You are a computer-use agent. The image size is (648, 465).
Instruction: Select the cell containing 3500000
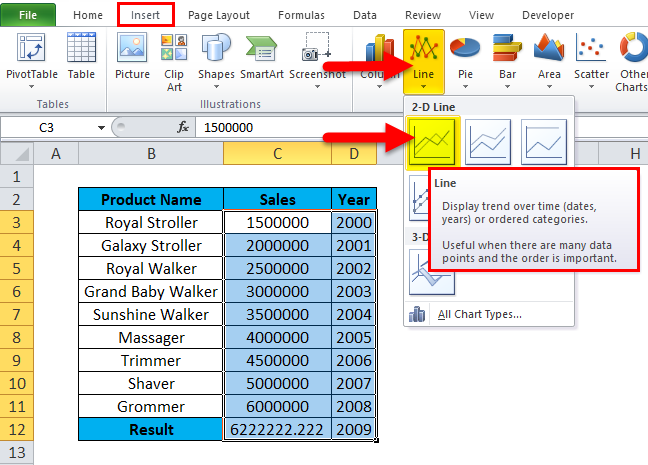click(x=277, y=315)
